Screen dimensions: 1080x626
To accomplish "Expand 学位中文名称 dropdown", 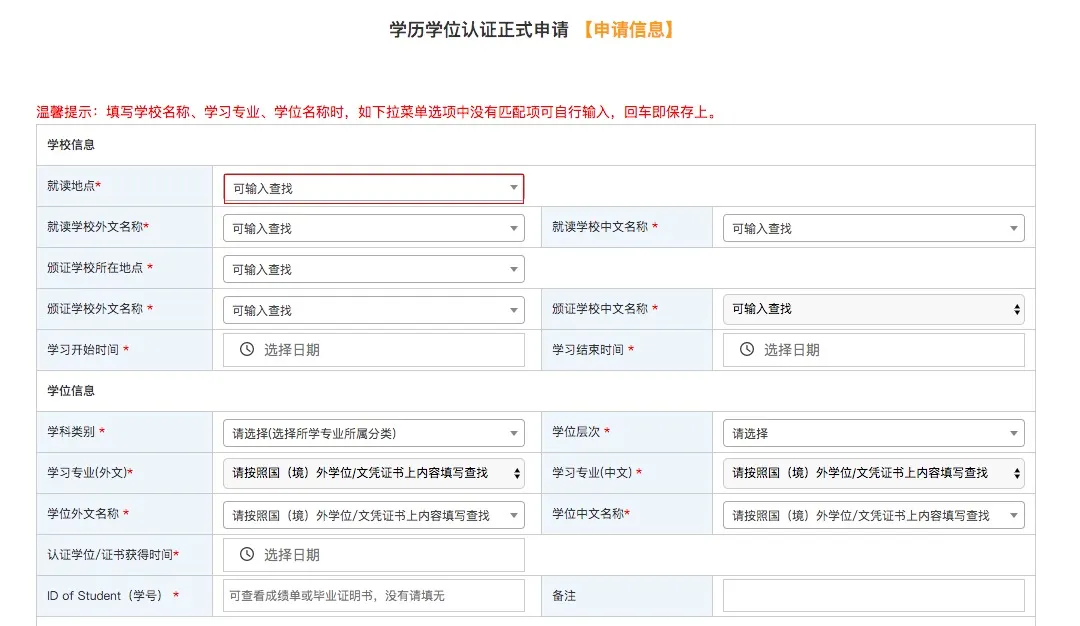I will point(873,516).
